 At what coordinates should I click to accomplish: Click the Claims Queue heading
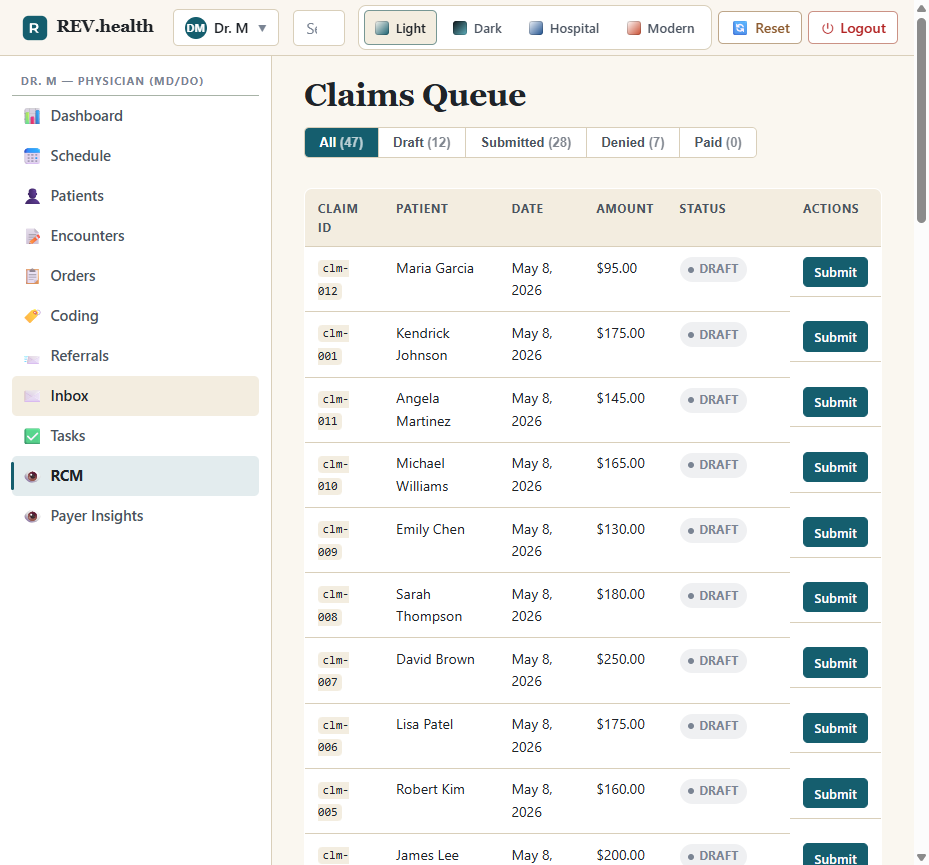pyautogui.click(x=415, y=95)
